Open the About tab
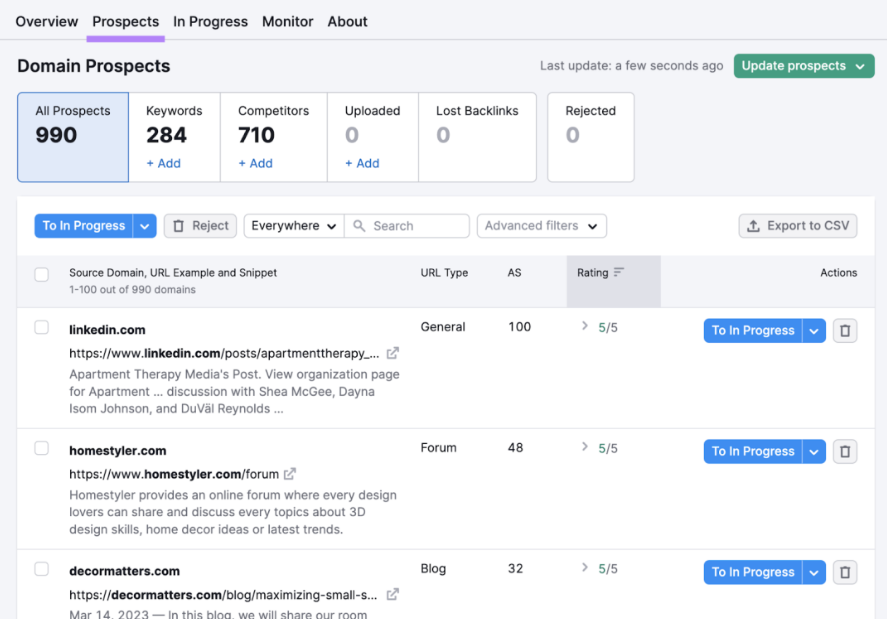 347,22
